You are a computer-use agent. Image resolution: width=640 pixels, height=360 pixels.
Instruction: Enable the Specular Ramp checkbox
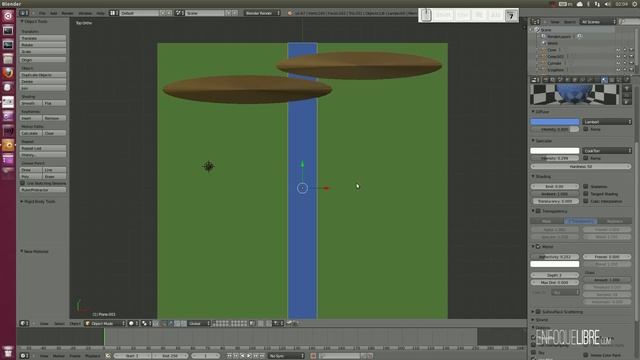tap(586, 158)
